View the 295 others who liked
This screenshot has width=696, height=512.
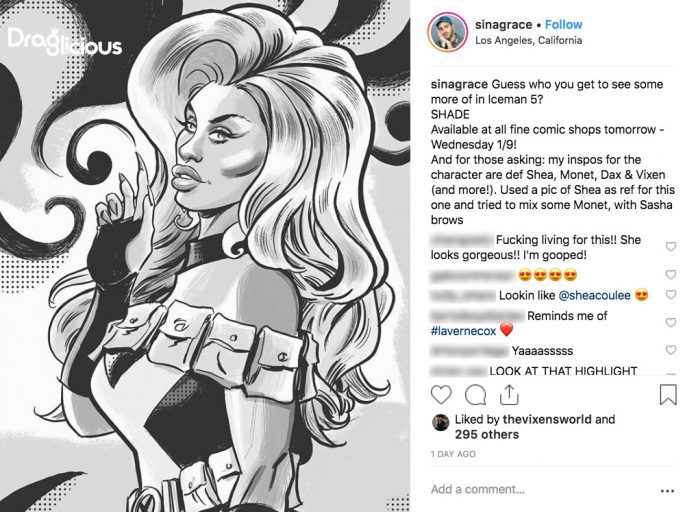486,434
